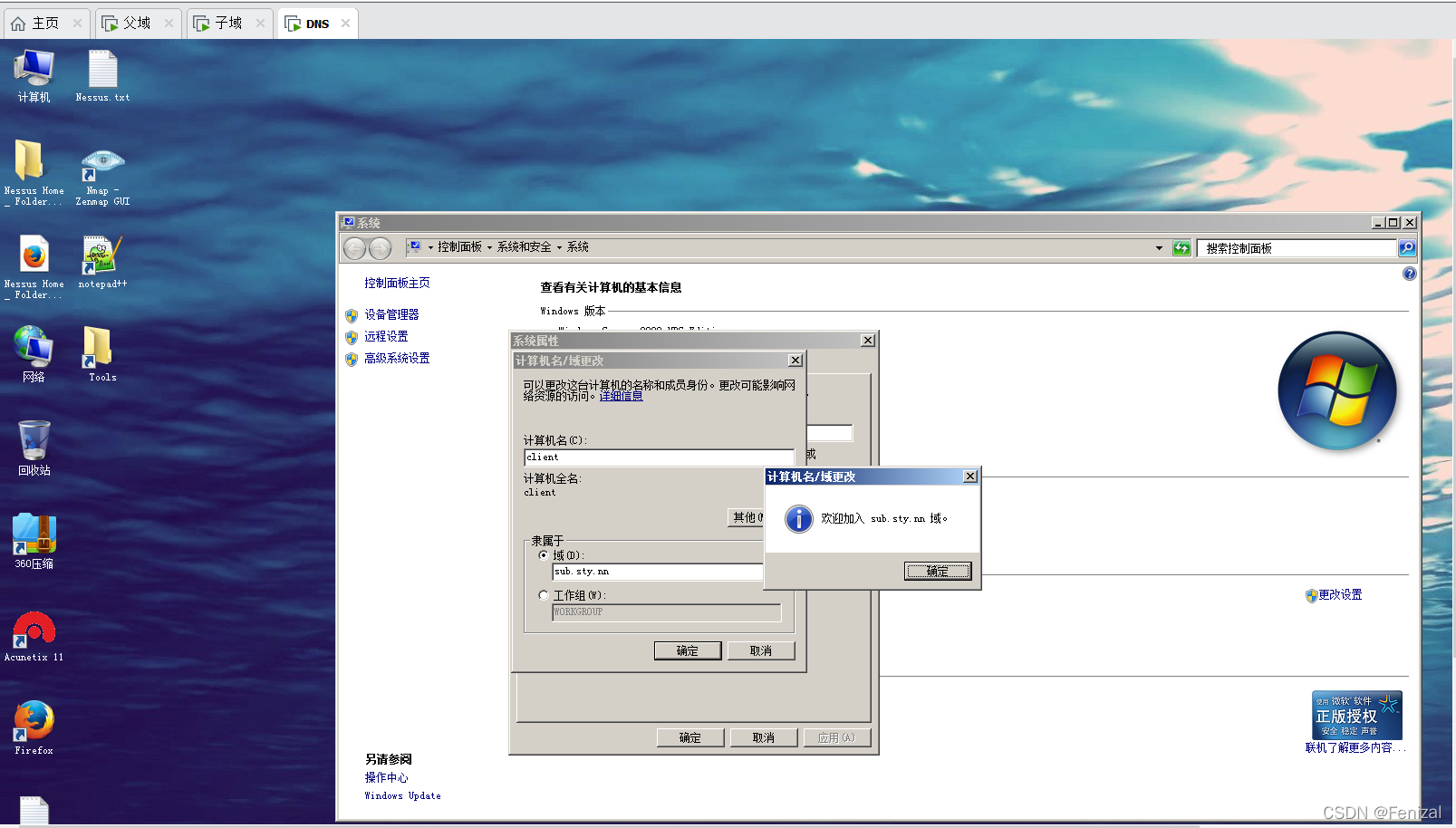1456x828 pixels.
Task: Select the DNS tab
Action: click(x=317, y=24)
